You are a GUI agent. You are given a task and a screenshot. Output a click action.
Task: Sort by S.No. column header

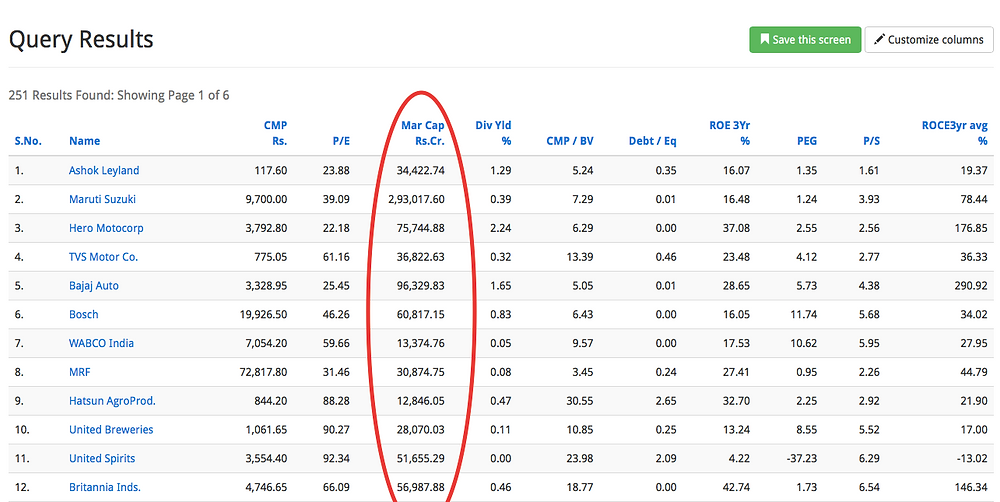point(28,141)
